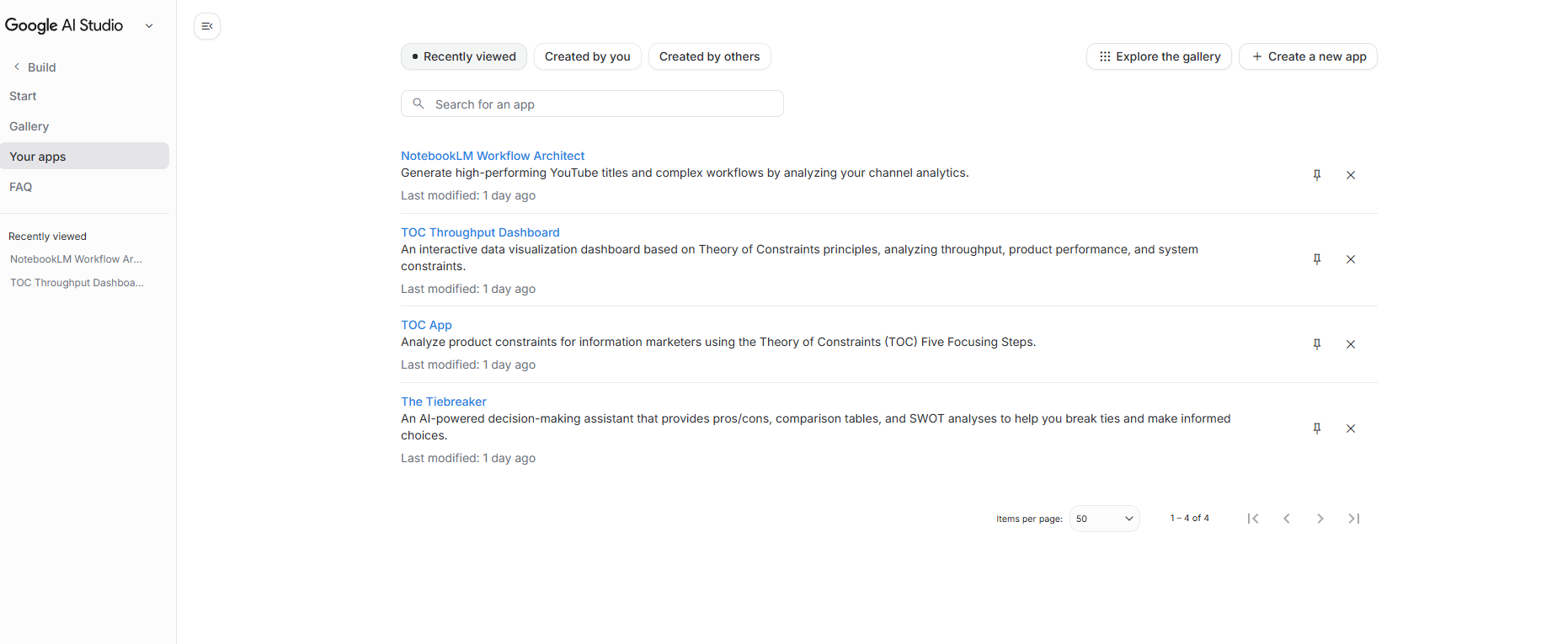
Task: Open the Items per page dropdown
Action: pos(1104,519)
